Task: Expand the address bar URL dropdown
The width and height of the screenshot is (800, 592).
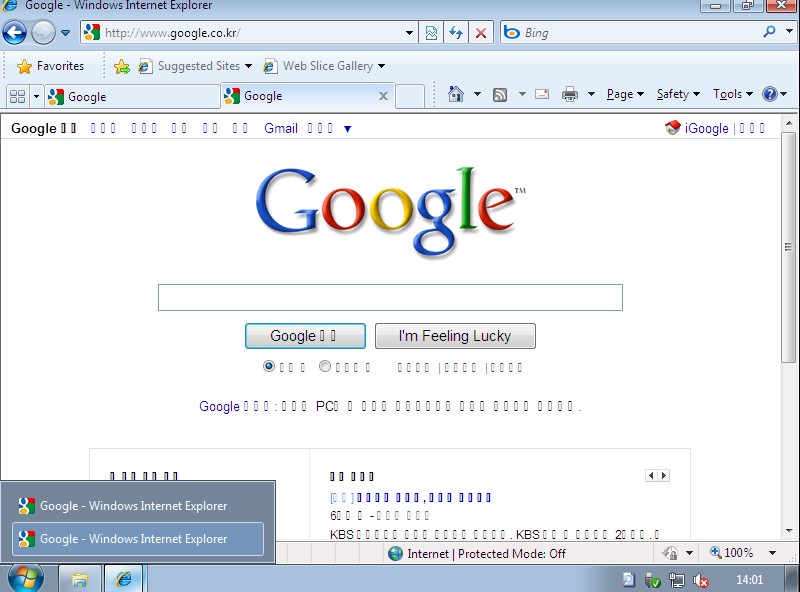Action: pyautogui.click(x=409, y=33)
